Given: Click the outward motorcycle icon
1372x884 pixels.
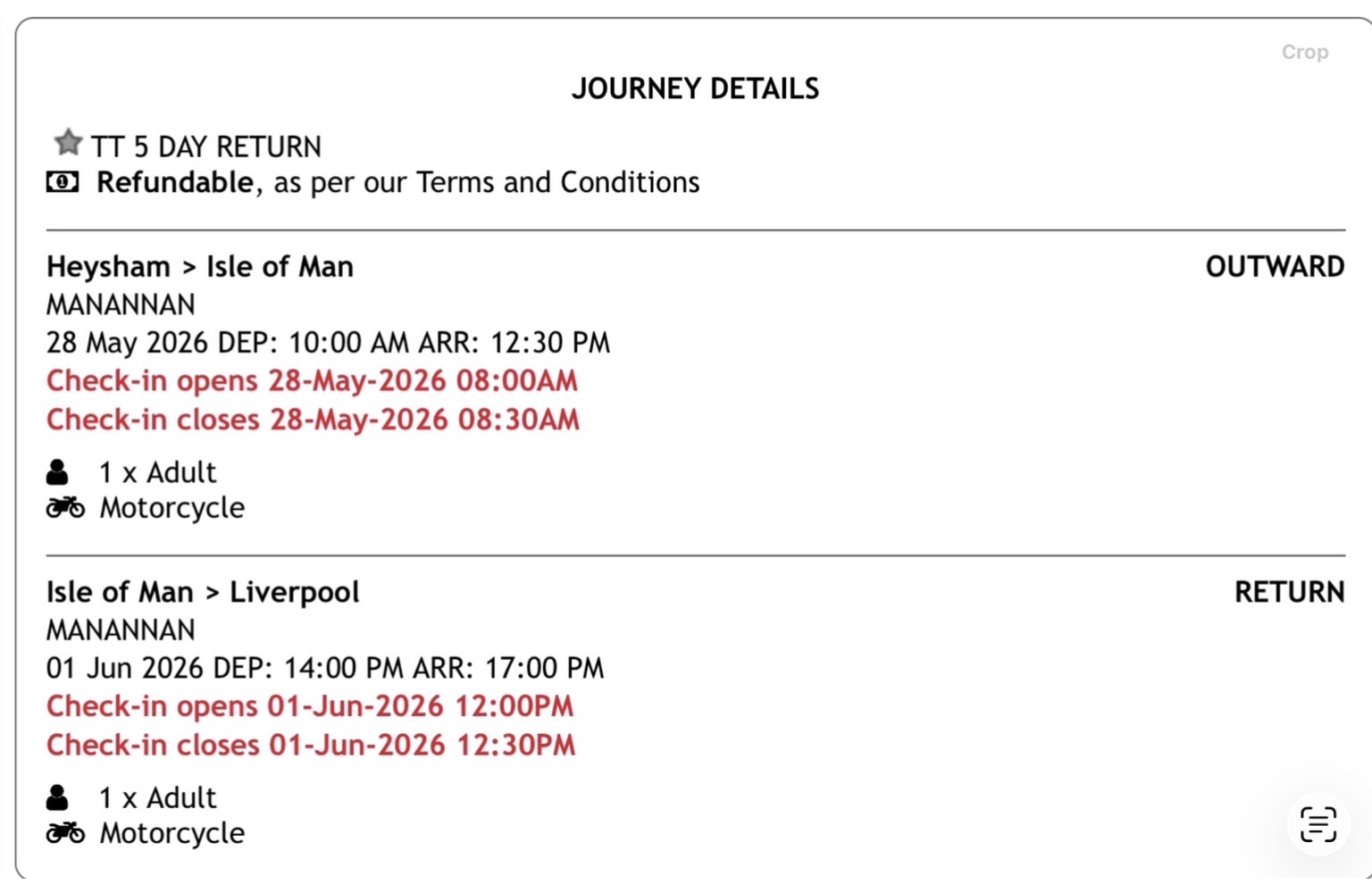Looking at the screenshot, I should tap(65, 508).
